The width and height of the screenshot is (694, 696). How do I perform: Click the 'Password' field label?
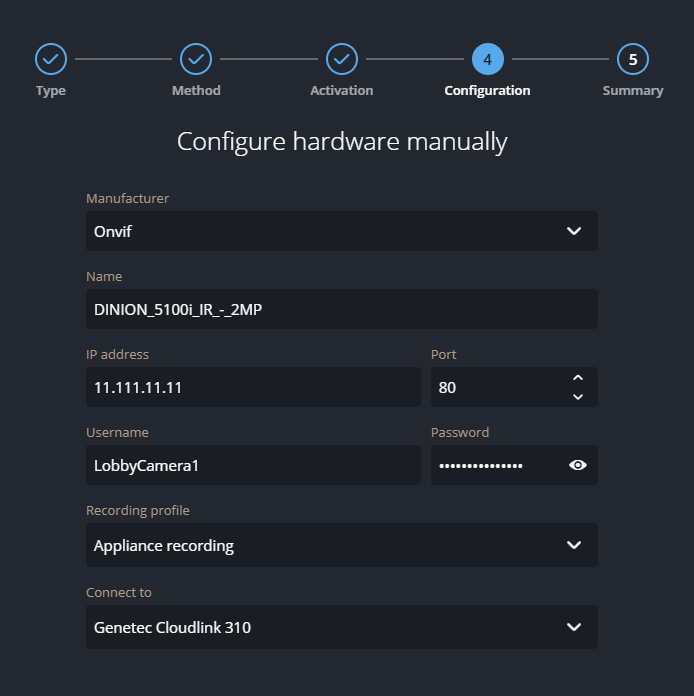pyautogui.click(x=460, y=433)
